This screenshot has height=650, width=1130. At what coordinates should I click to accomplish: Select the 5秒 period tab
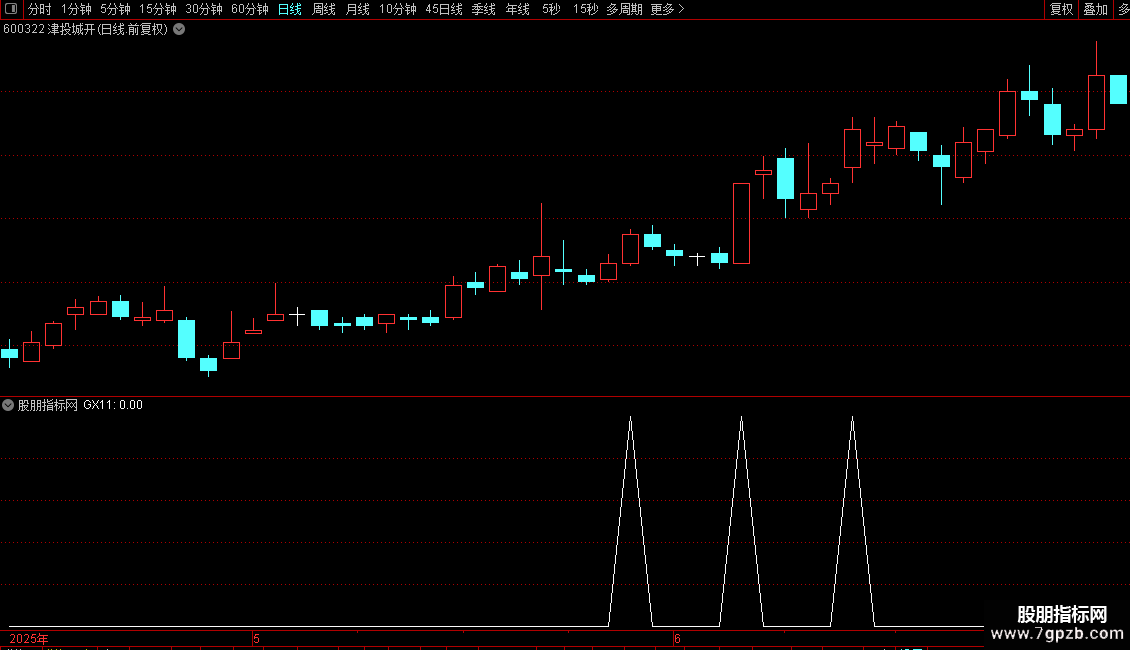(x=551, y=9)
